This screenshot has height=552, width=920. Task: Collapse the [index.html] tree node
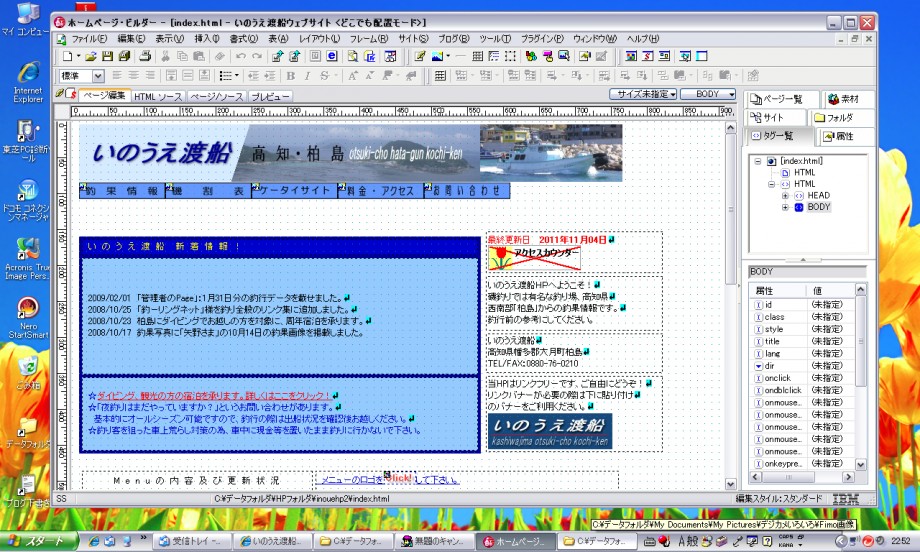click(757, 161)
